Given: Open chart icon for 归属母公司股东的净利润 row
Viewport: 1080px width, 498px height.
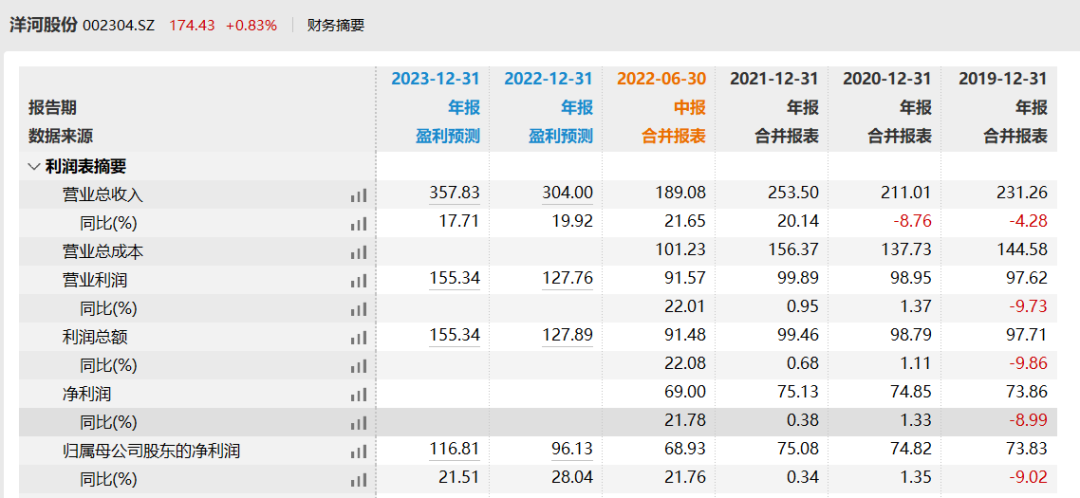Looking at the screenshot, I should click(358, 452).
